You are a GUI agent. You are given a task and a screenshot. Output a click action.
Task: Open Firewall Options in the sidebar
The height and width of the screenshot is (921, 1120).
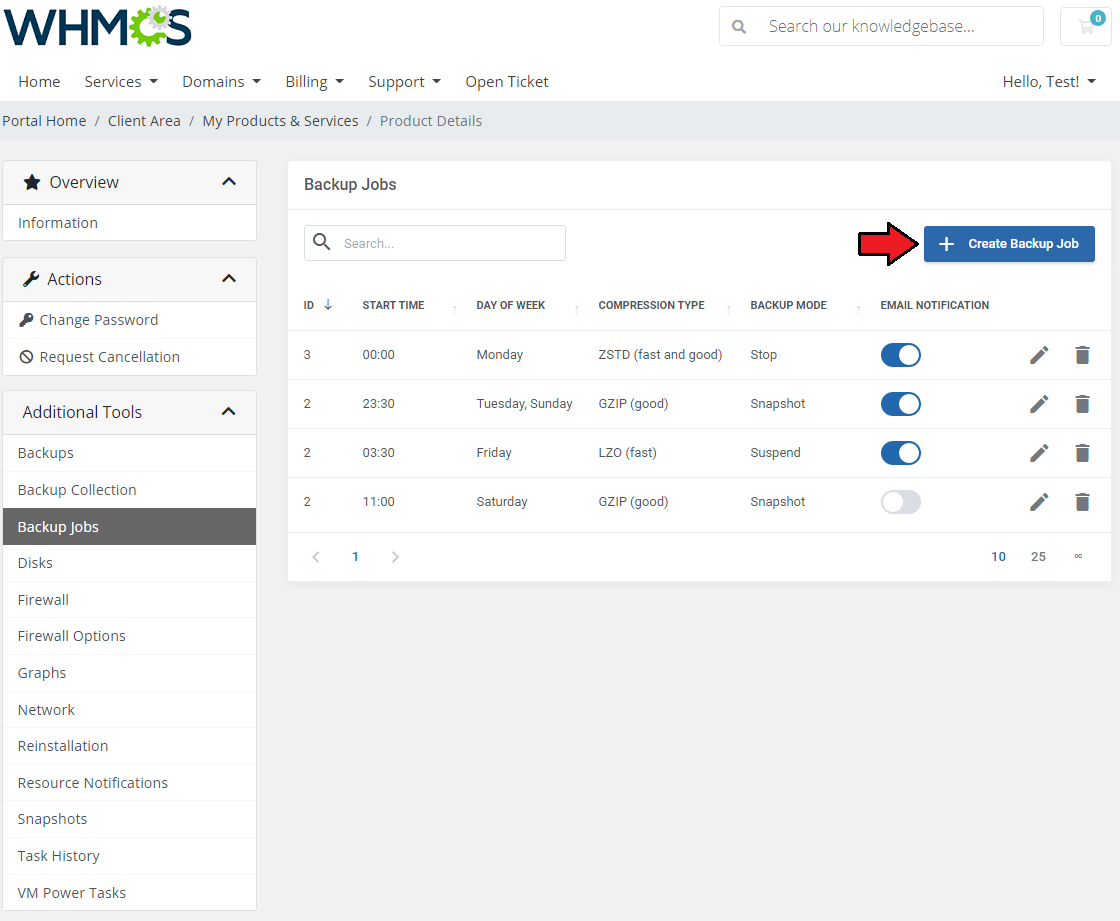pyautogui.click(x=129, y=636)
